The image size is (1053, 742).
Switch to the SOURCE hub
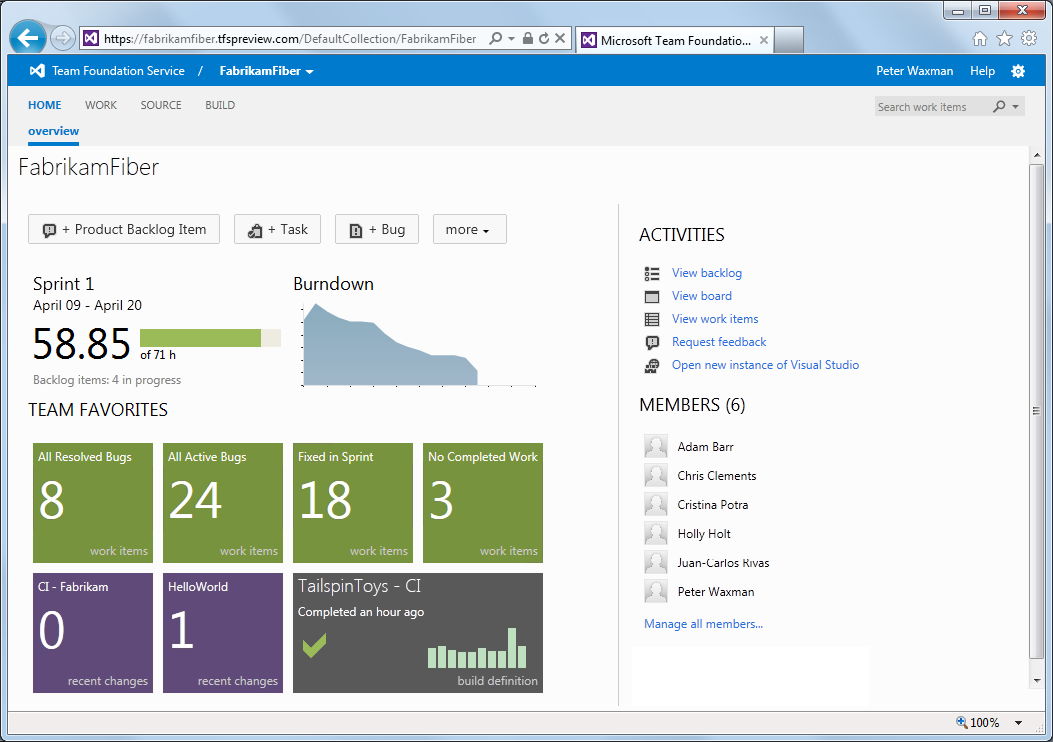click(x=161, y=105)
